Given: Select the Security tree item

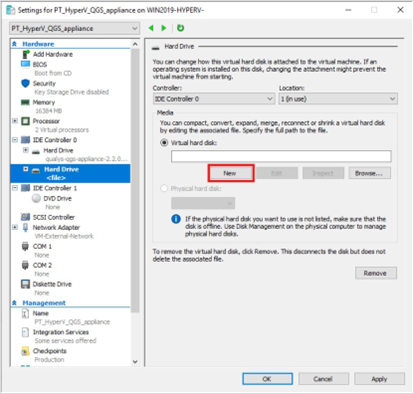Looking at the screenshot, I should [x=44, y=83].
